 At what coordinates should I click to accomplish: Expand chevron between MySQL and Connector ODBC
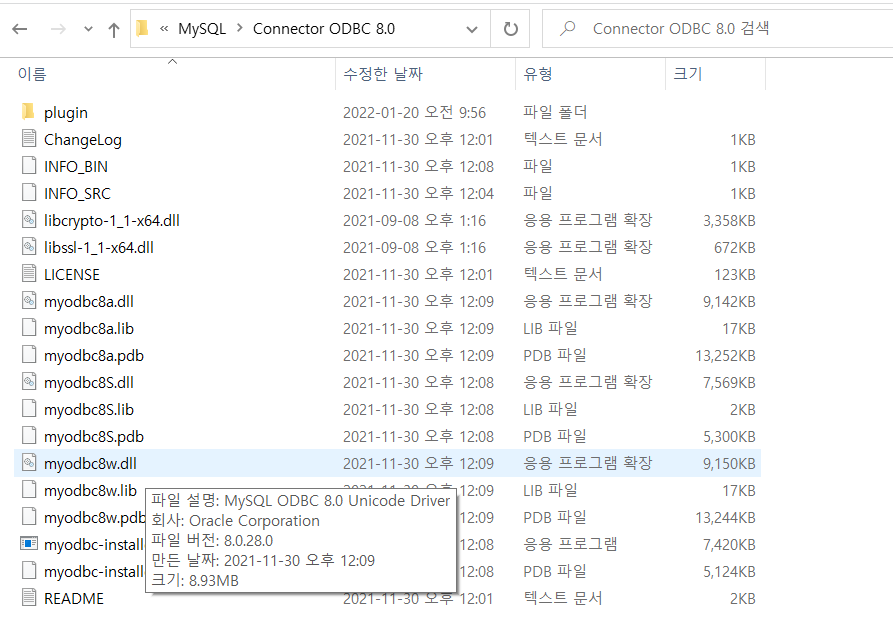pyautogui.click(x=240, y=28)
